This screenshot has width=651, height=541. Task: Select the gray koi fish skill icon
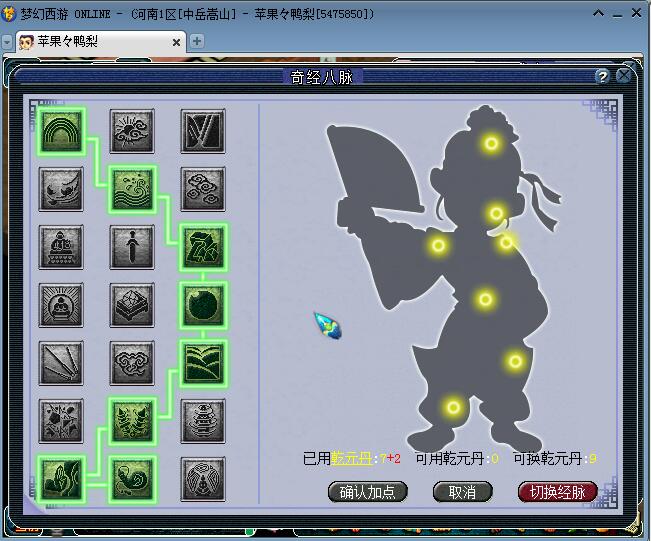coord(61,189)
